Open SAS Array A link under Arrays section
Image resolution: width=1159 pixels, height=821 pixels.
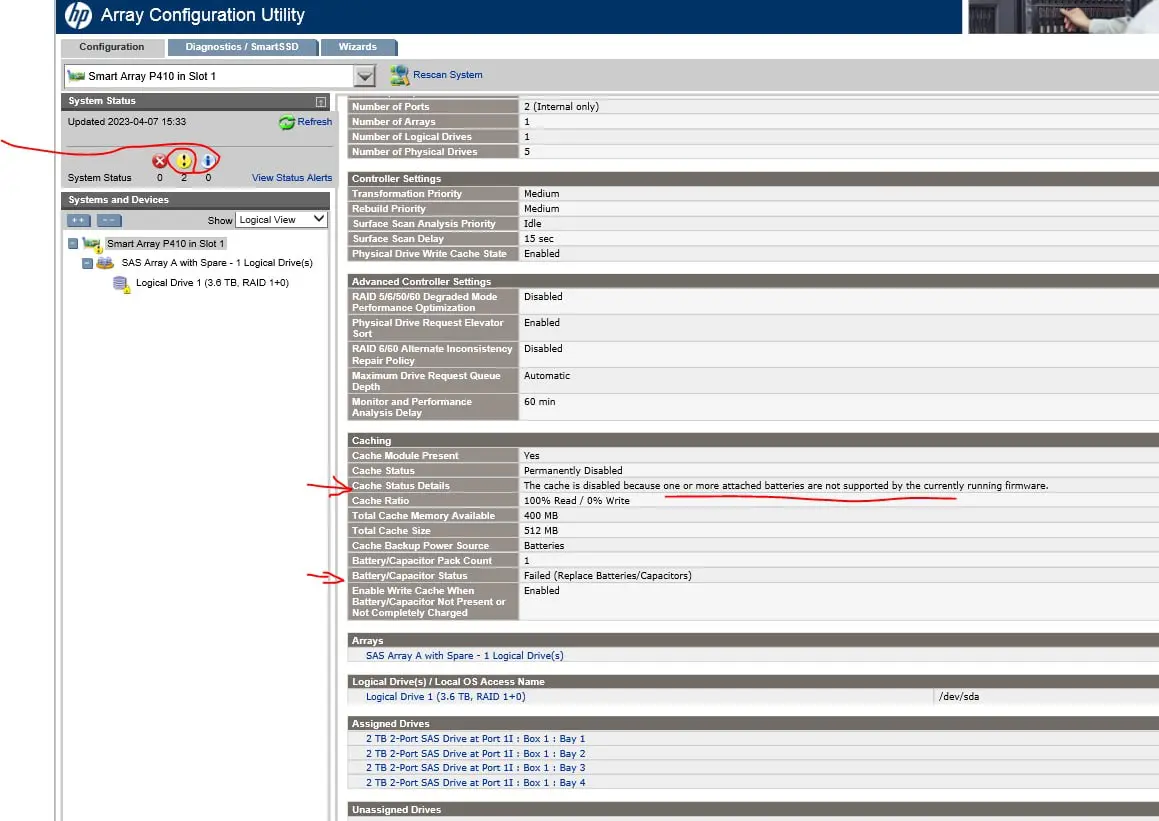point(464,655)
